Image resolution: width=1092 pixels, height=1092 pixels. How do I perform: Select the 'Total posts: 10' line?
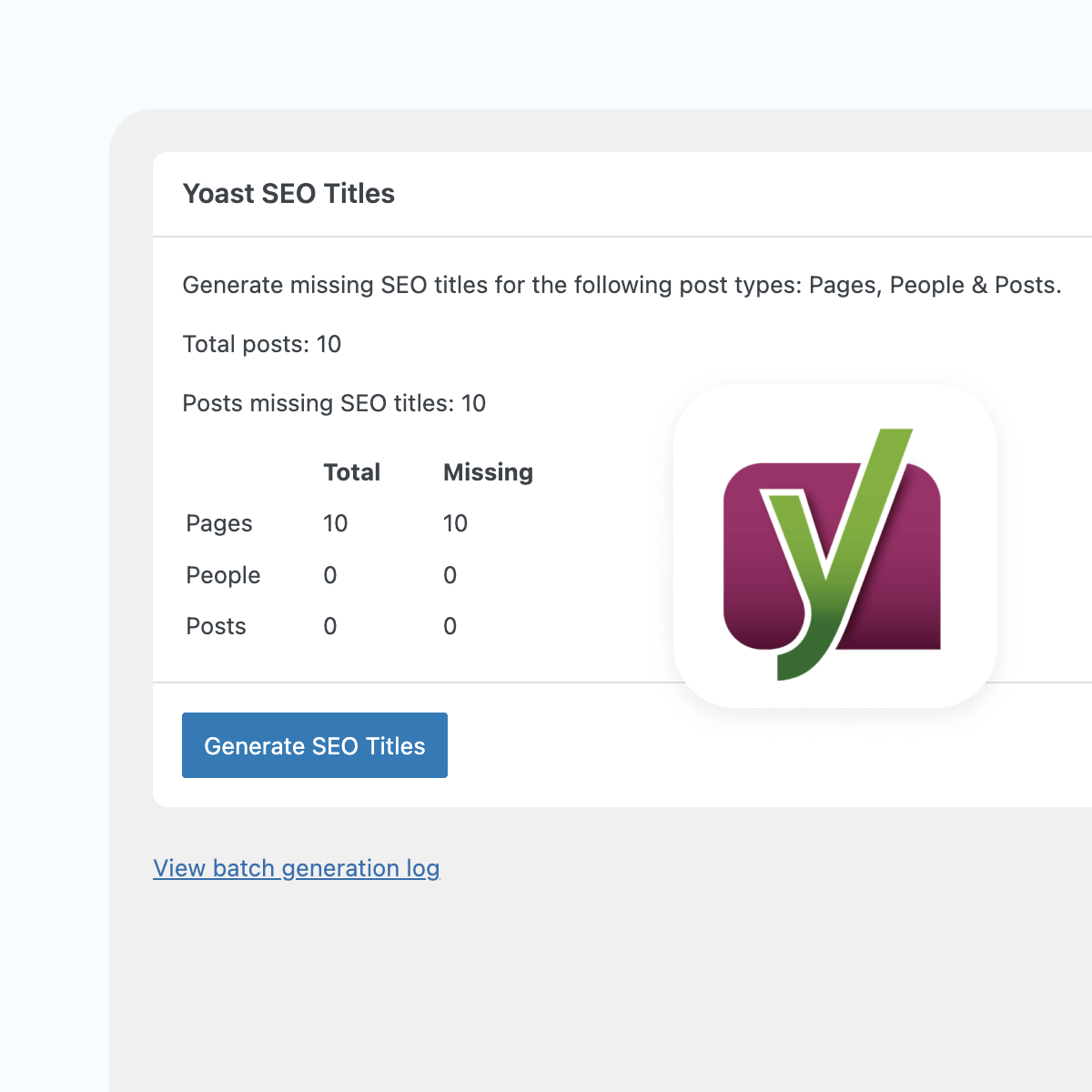coord(261,344)
